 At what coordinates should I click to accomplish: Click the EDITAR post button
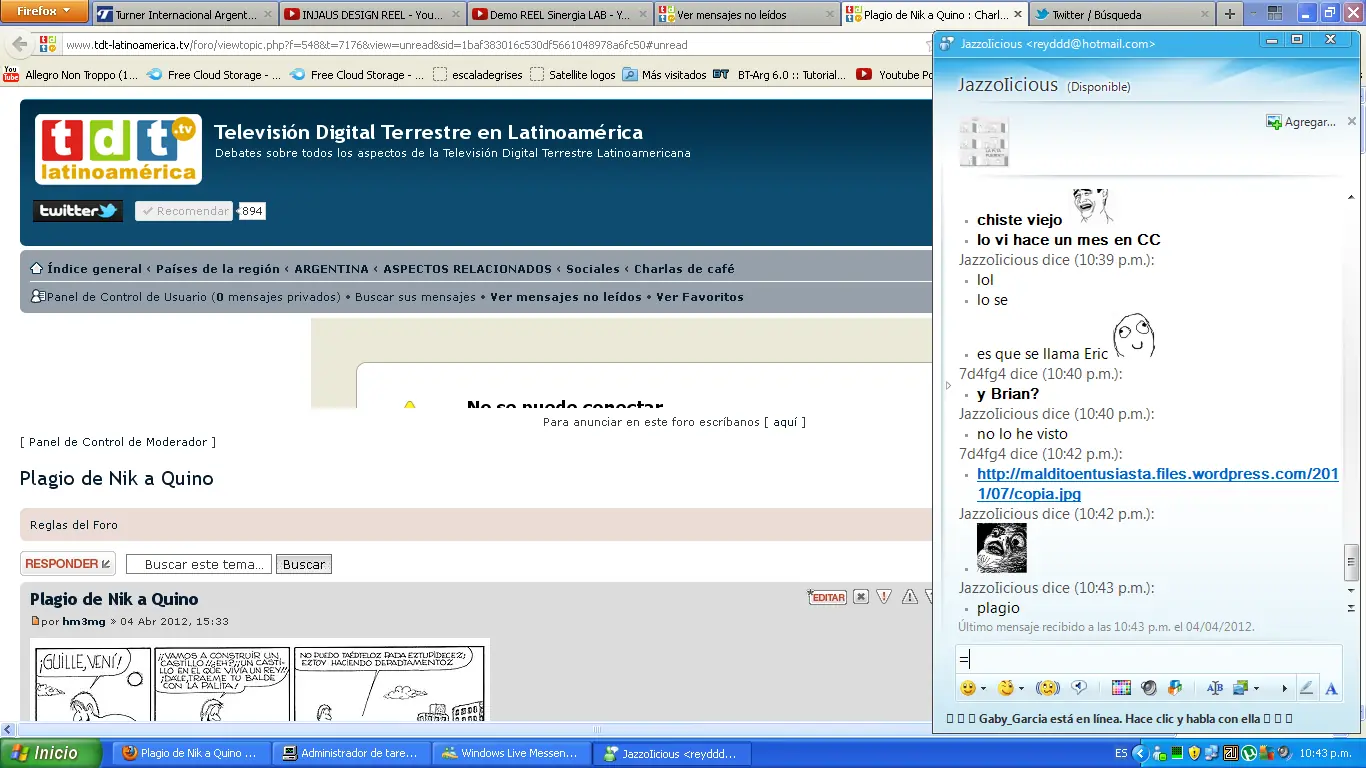(827, 597)
